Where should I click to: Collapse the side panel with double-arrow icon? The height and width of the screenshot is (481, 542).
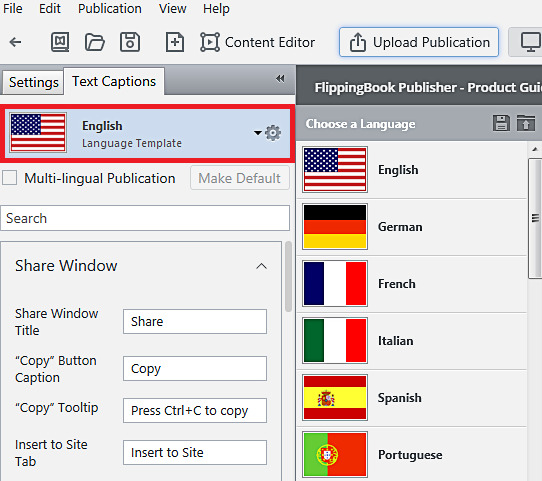pos(280,79)
